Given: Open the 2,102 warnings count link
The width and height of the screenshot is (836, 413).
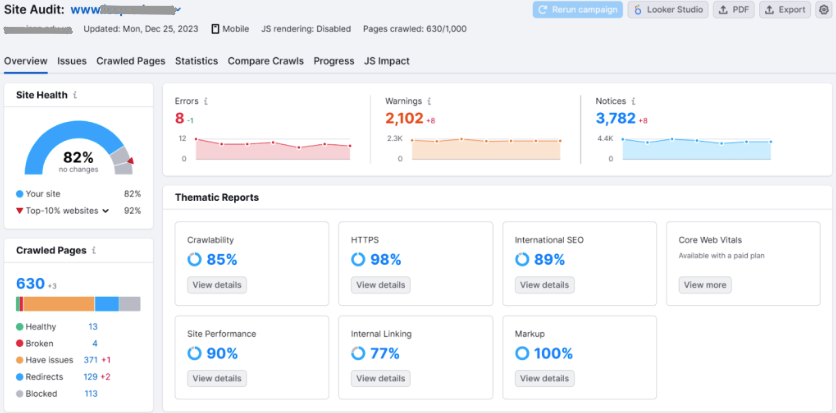Looking at the screenshot, I should click(x=404, y=119).
